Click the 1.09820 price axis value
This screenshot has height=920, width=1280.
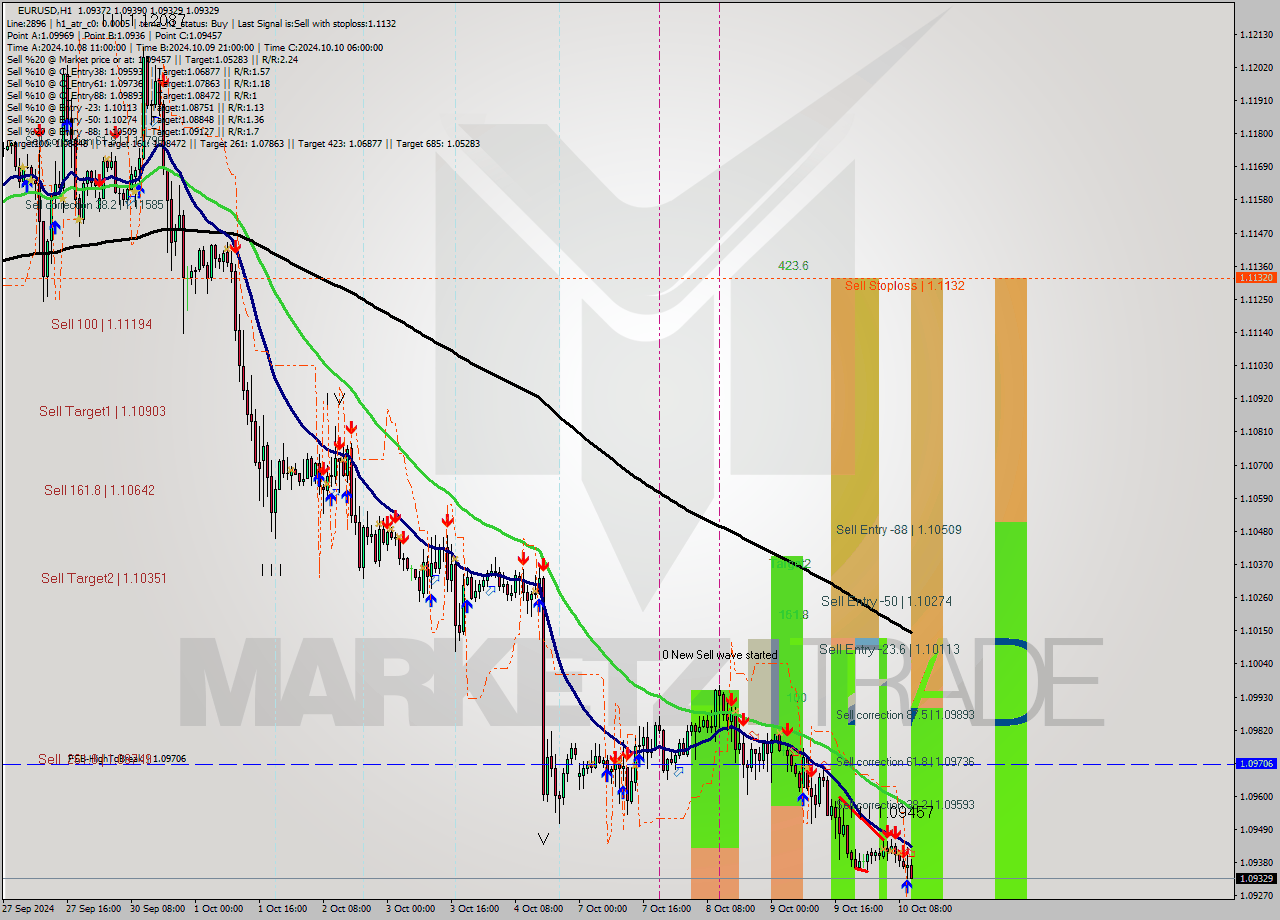point(1255,730)
